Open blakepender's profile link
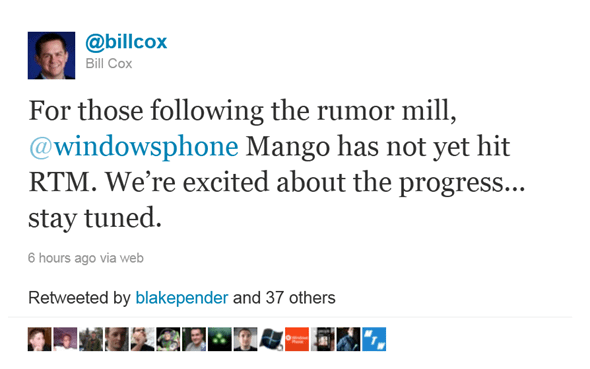This screenshot has height=369, width=590. tap(182, 298)
